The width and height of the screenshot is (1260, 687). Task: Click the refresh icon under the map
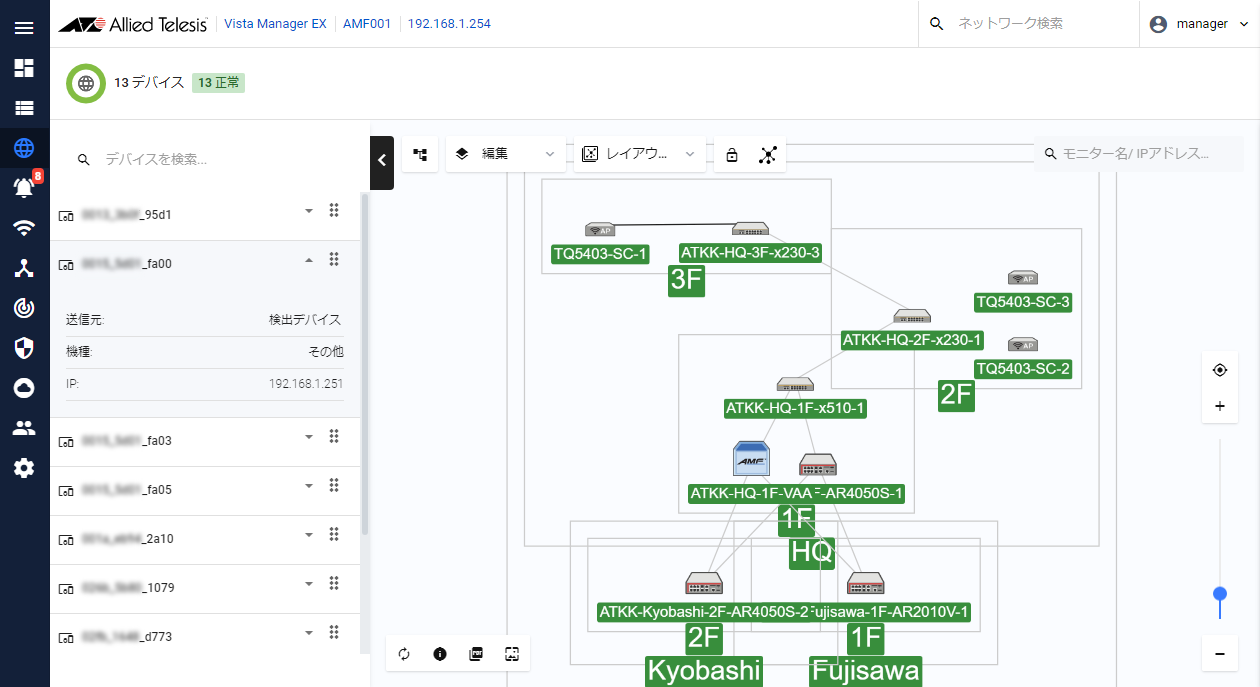tap(404, 654)
